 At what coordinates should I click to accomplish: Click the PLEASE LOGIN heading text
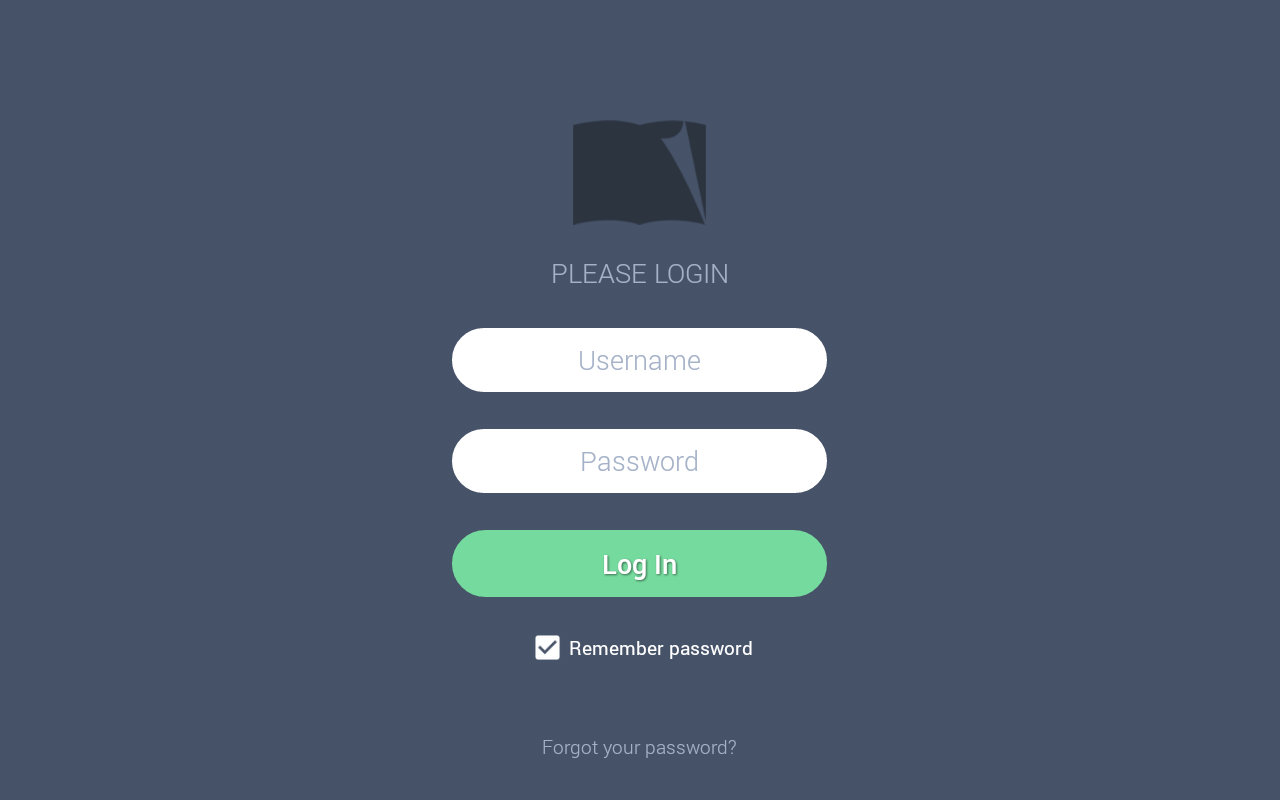click(640, 274)
